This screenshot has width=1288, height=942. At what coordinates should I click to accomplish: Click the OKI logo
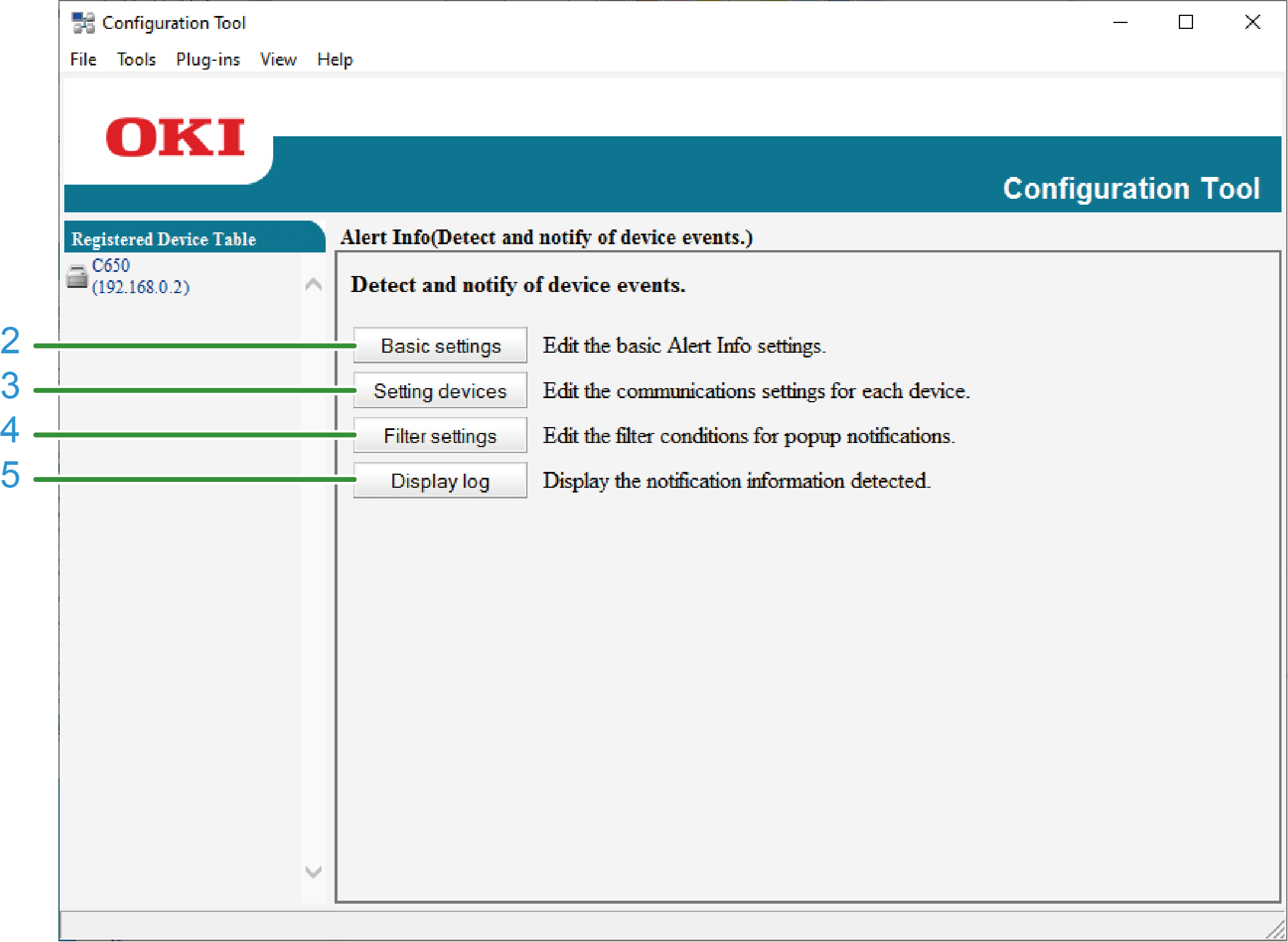coord(175,137)
